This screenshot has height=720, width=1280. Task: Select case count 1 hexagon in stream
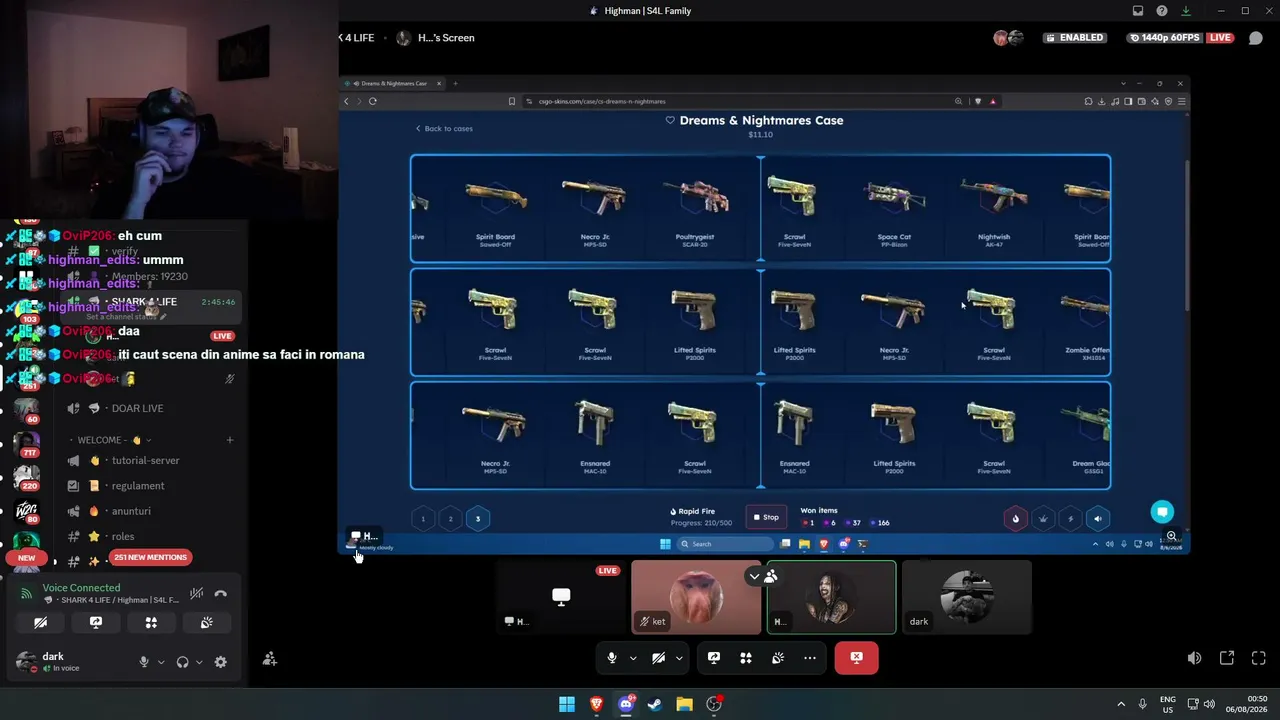coord(423,518)
